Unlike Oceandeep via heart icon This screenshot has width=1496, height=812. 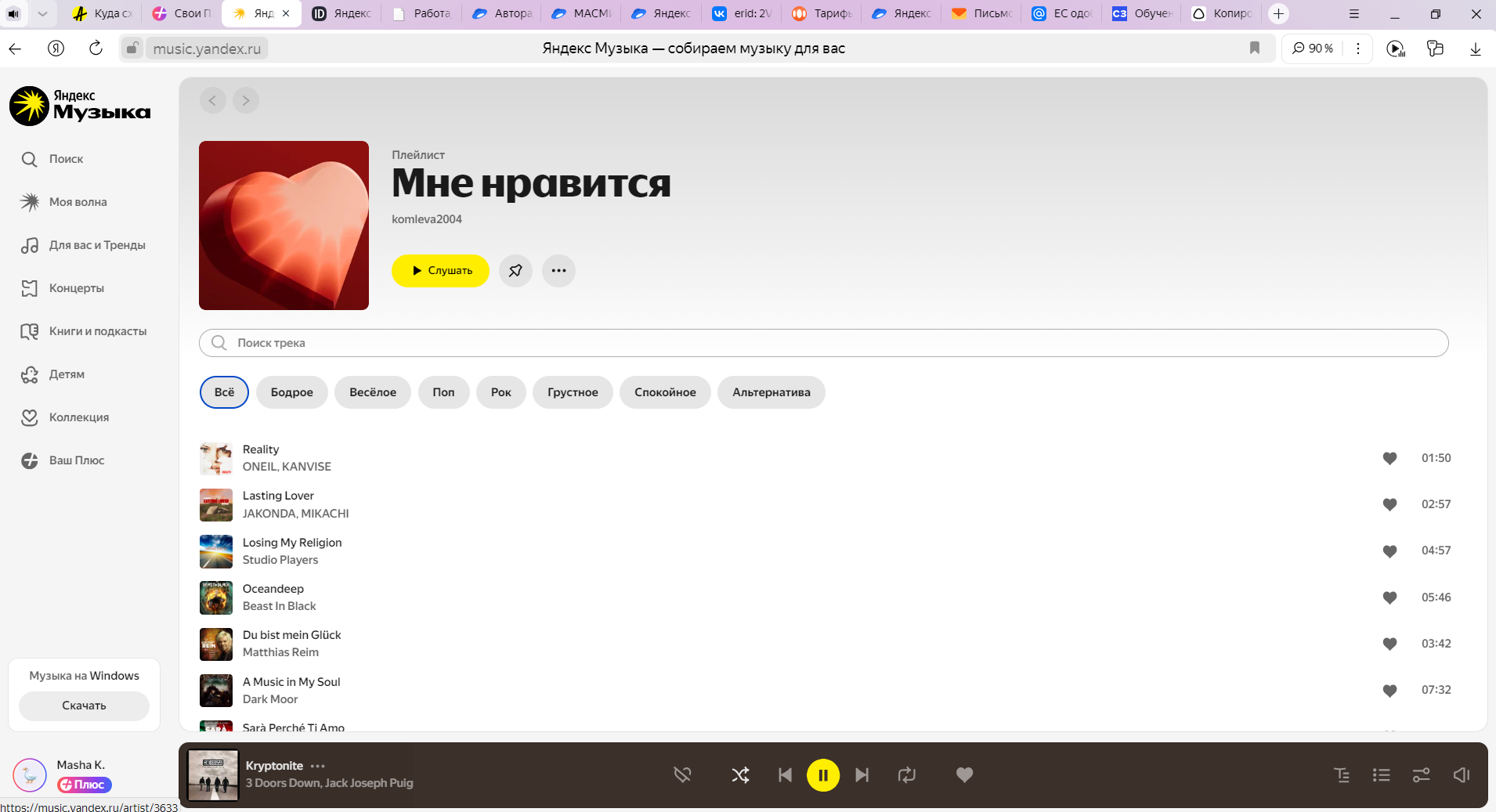(1389, 597)
